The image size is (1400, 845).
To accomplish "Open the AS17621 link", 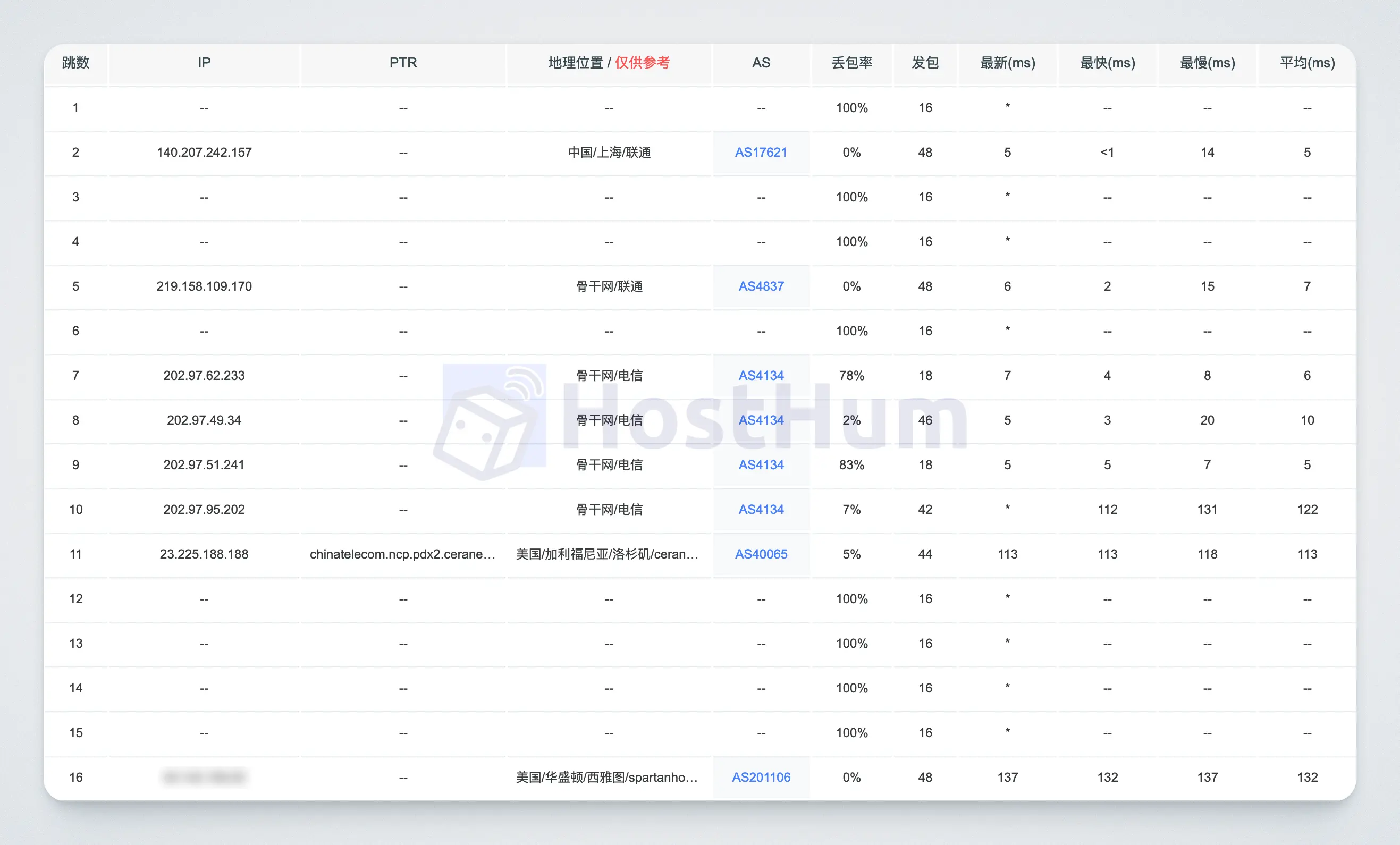I will [x=761, y=153].
